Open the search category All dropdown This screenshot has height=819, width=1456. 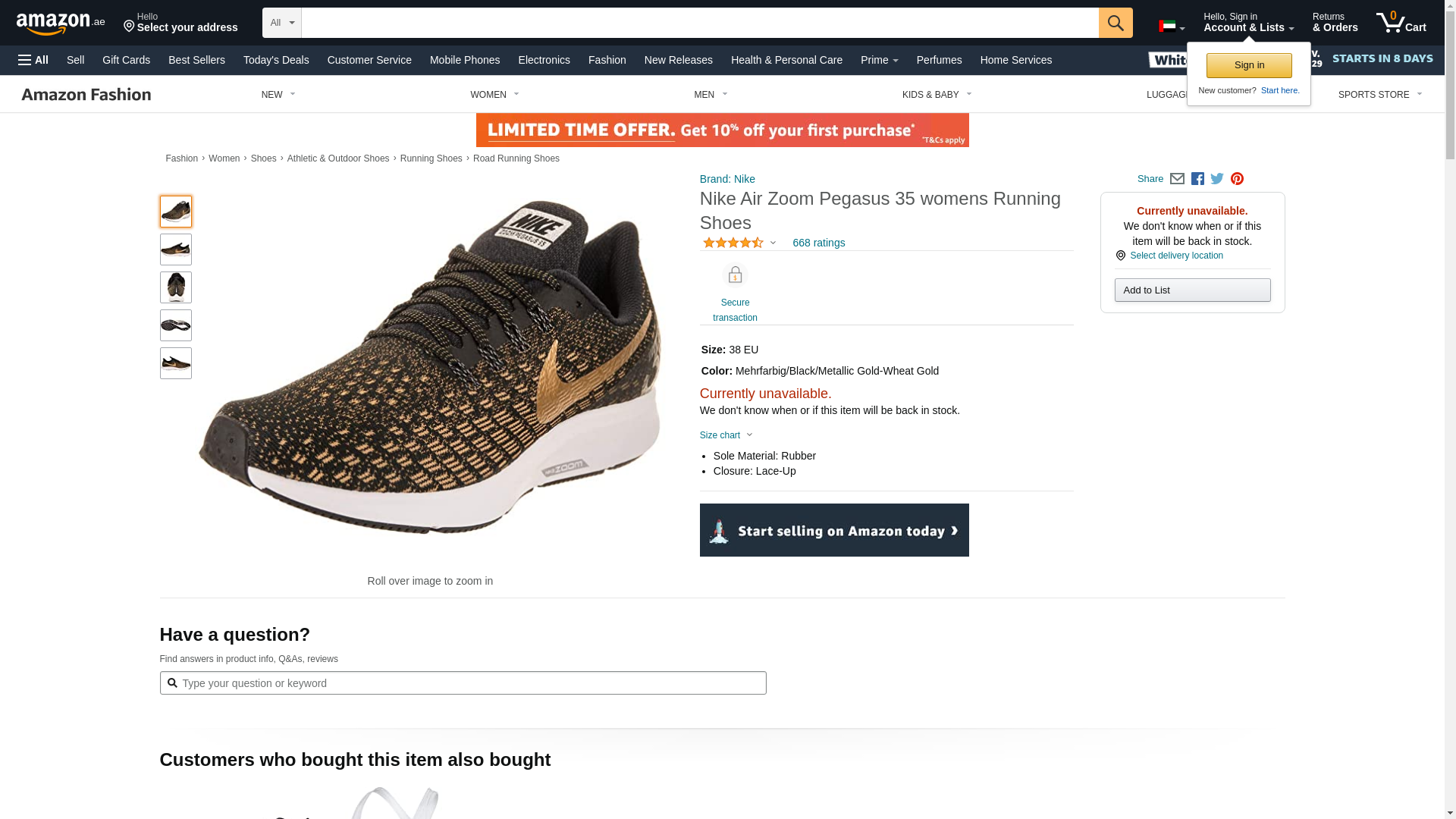pyautogui.click(x=281, y=23)
